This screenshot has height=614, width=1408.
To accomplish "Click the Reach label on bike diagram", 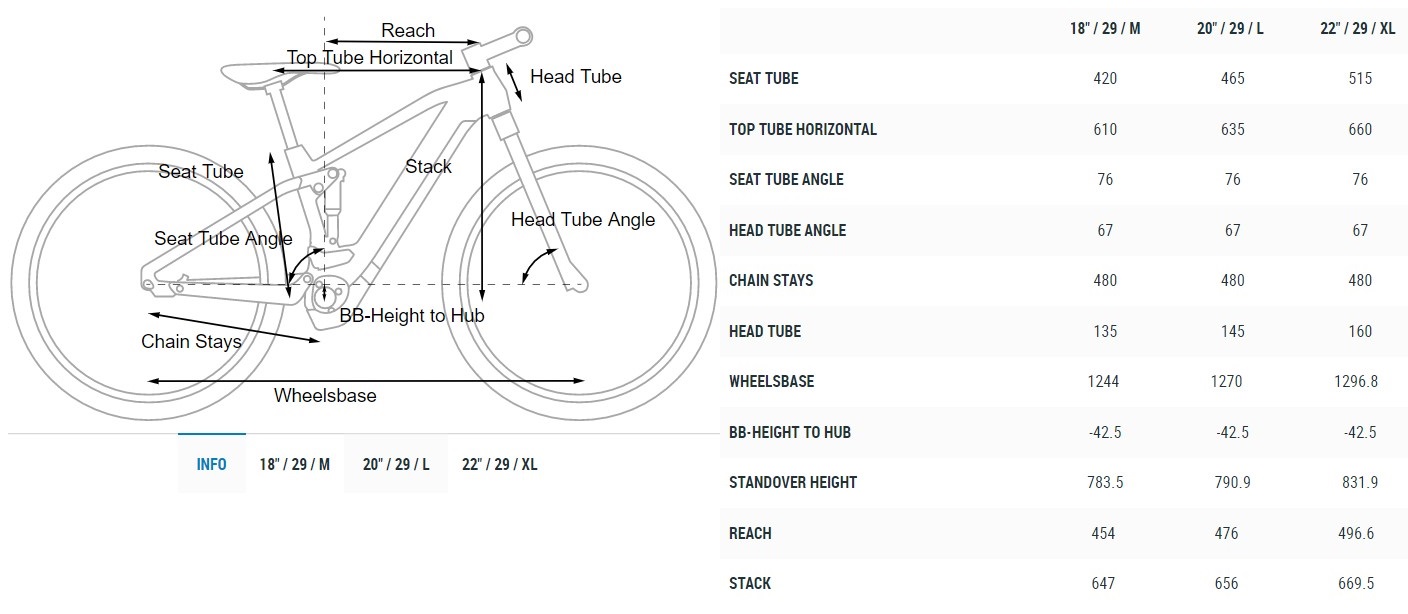I will pos(408,31).
